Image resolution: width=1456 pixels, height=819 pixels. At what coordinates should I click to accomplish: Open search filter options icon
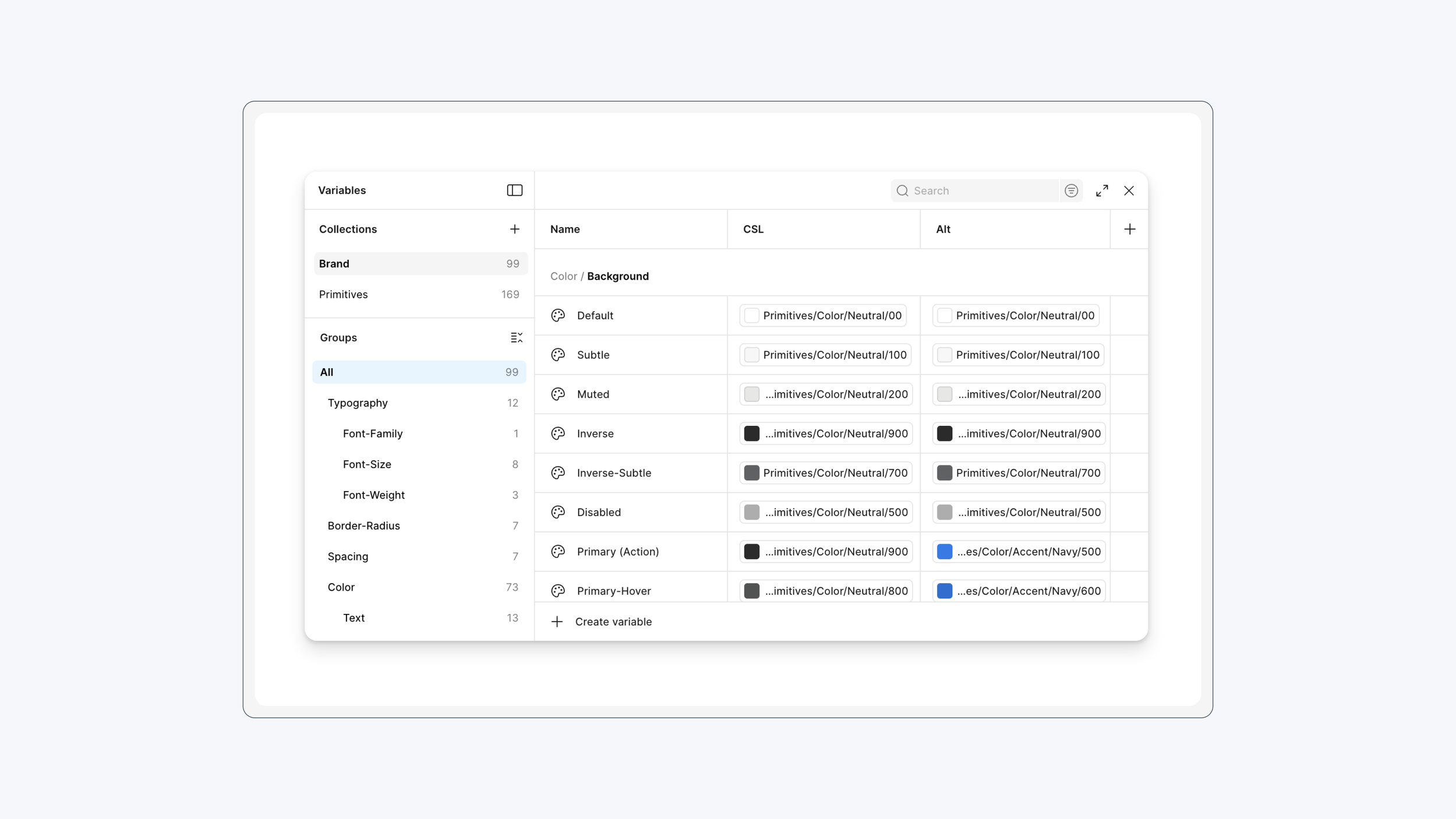1070,190
